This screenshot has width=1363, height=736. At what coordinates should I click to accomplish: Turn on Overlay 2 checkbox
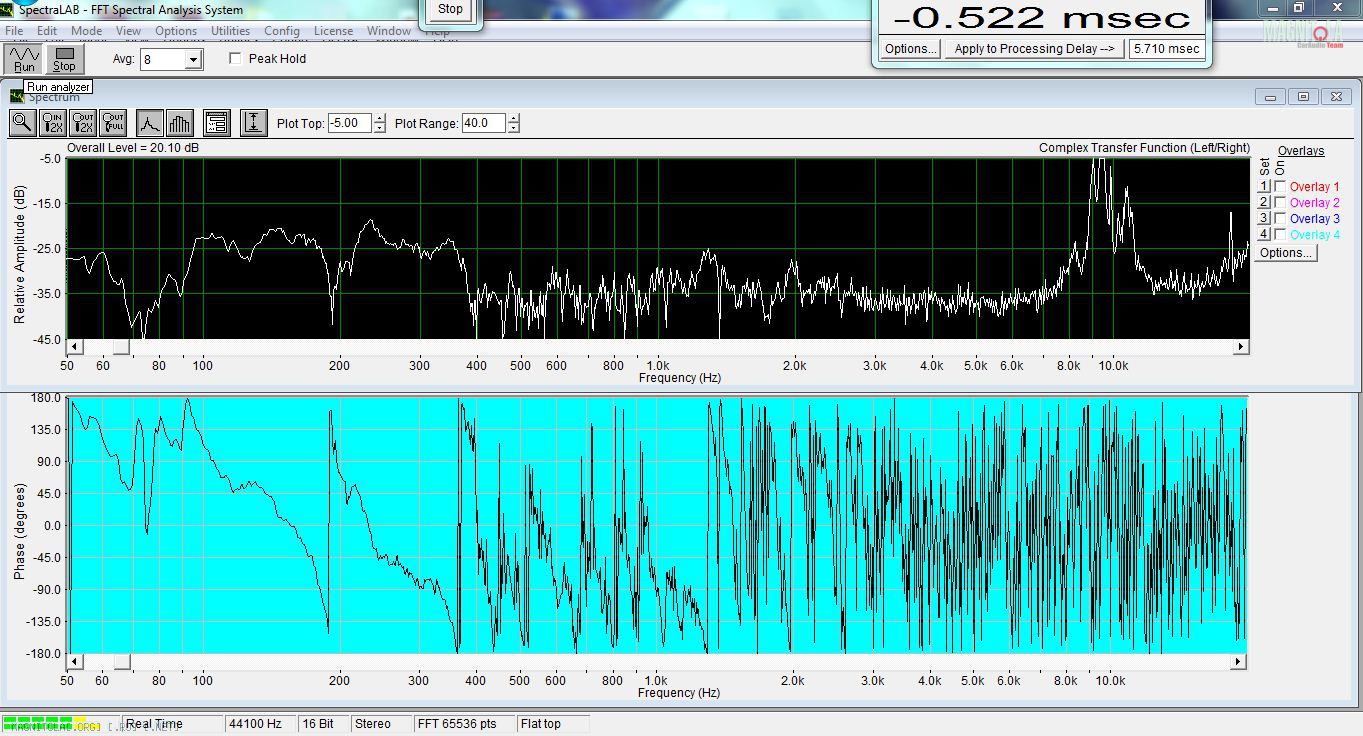1281,203
